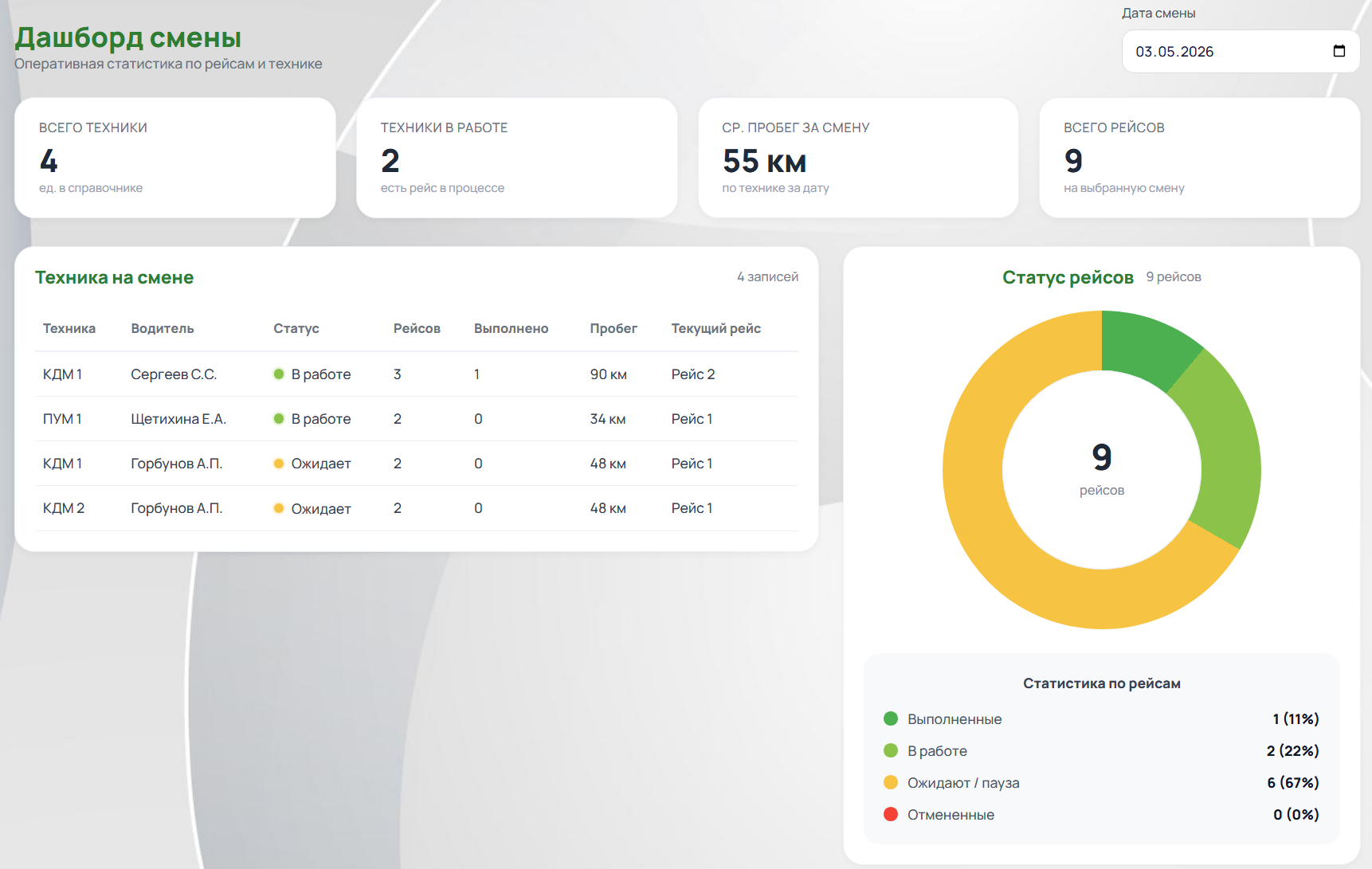Image resolution: width=1372 pixels, height=869 pixels.
Task: Open the Ср. пробег за смену card
Action: [x=858, y=158]
